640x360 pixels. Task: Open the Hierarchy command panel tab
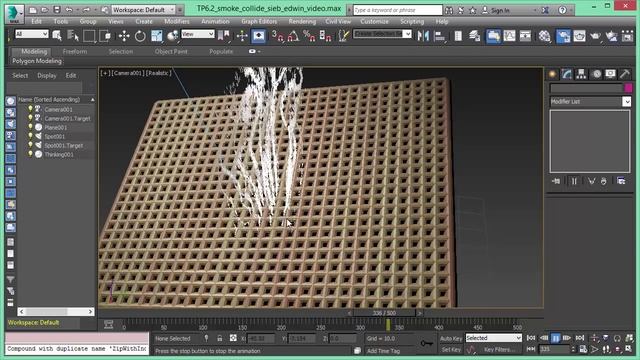tap(581, 74)
